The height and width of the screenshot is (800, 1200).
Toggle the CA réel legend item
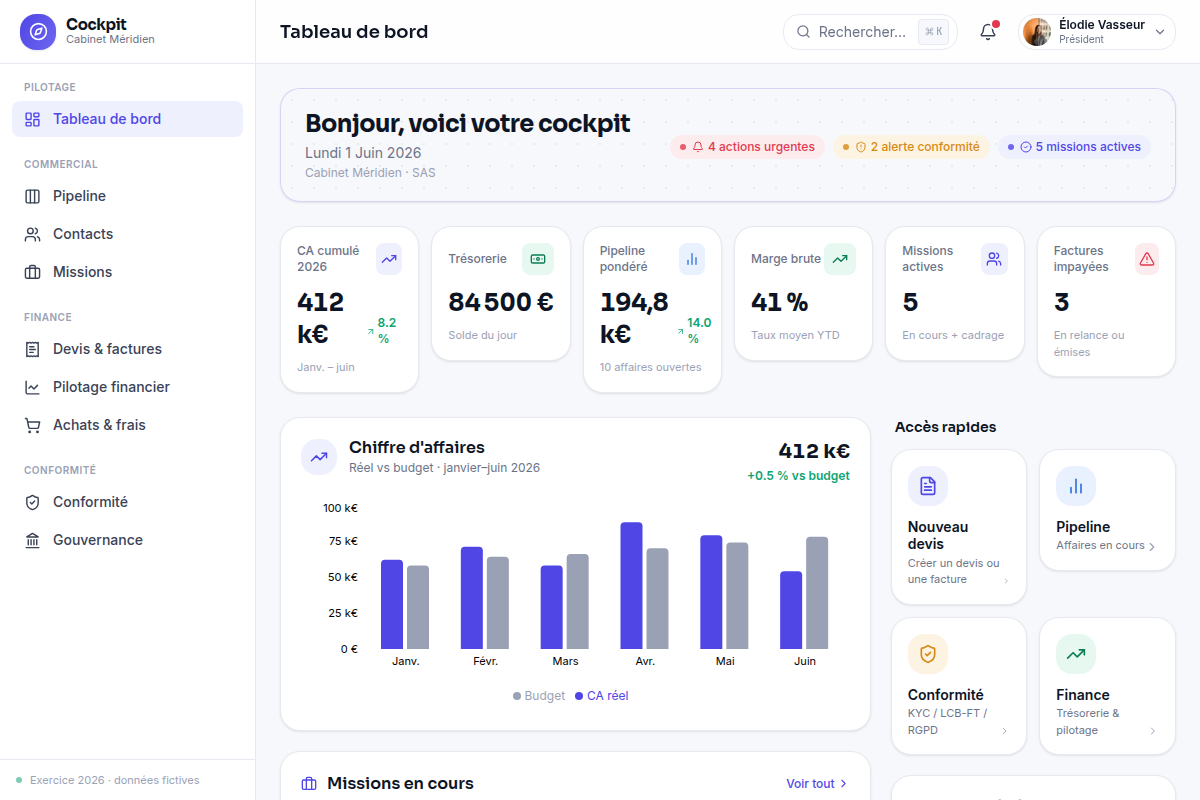pyautogui.click(x=602, y=696)
